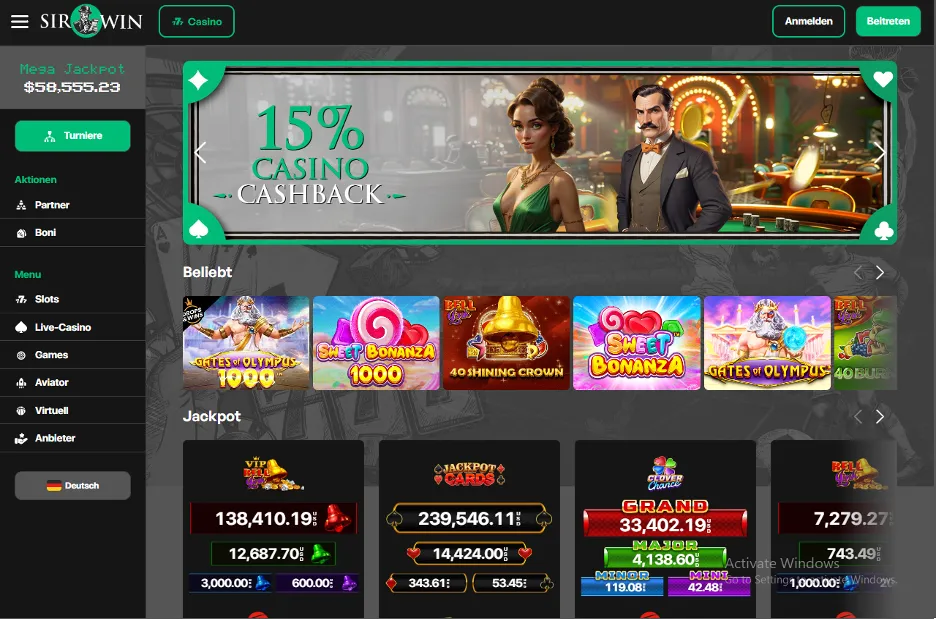Advance the Jackpot carousel to the right

[879, 417]
